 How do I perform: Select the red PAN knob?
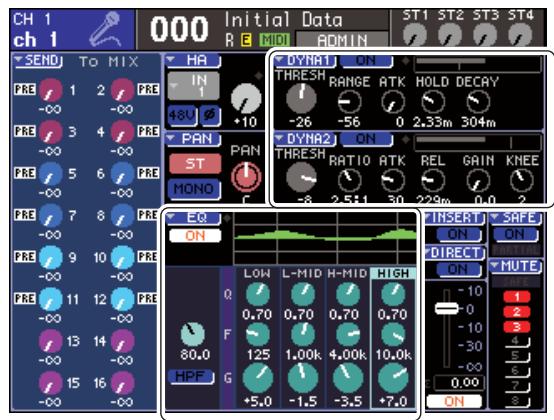point(246,176)
